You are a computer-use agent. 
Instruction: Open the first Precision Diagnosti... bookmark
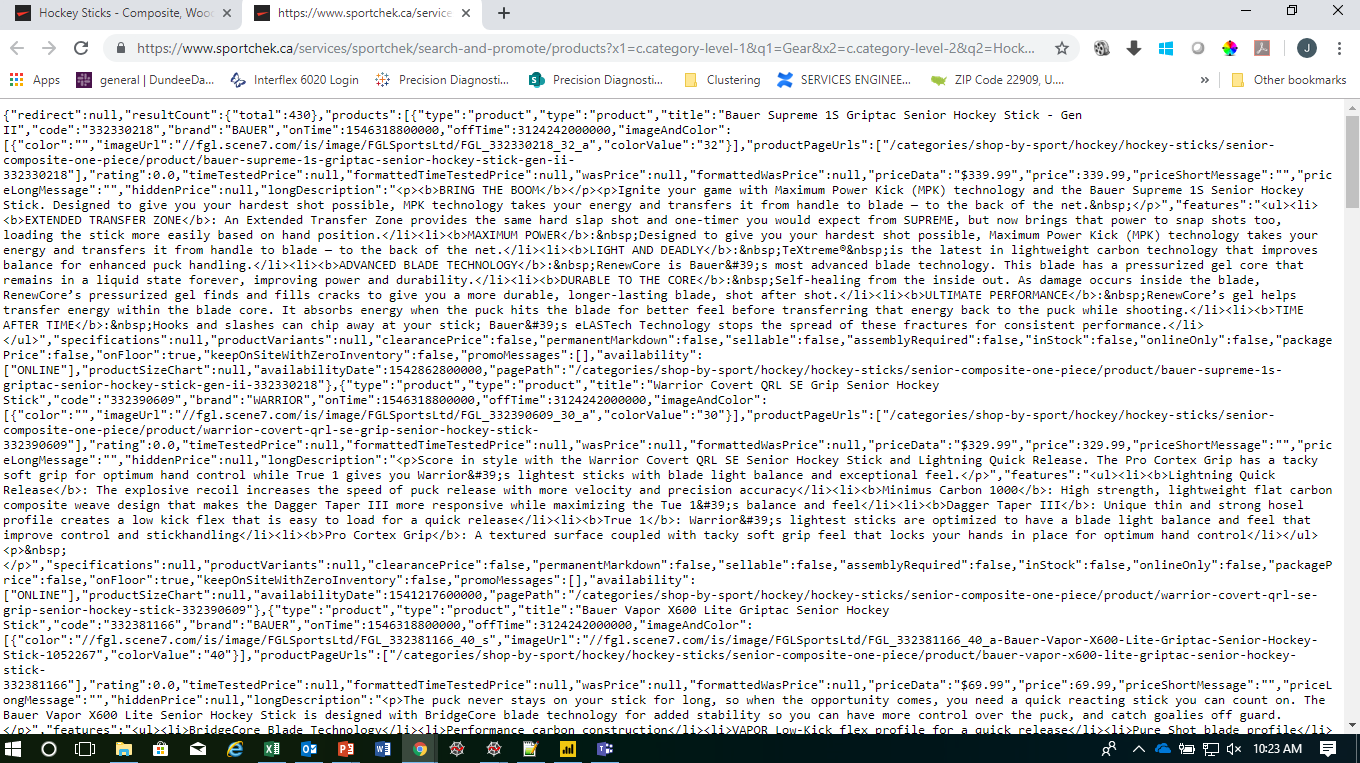point(445,80)
